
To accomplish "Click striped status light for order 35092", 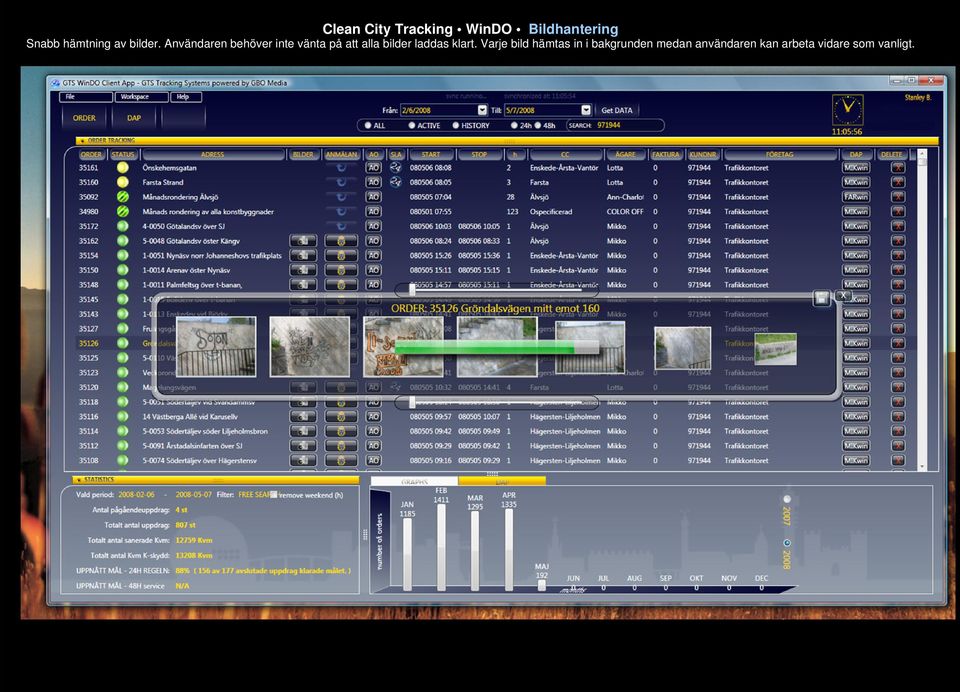I will coord(122,197).
